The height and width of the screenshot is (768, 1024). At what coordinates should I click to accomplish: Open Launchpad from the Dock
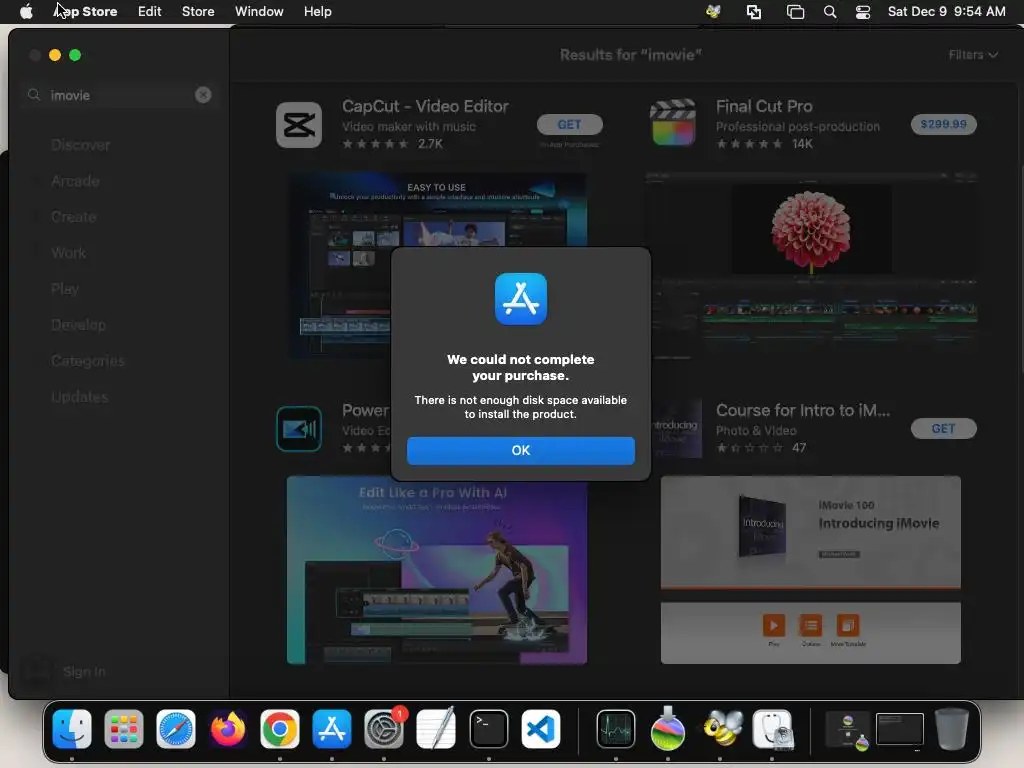(123, 729)
